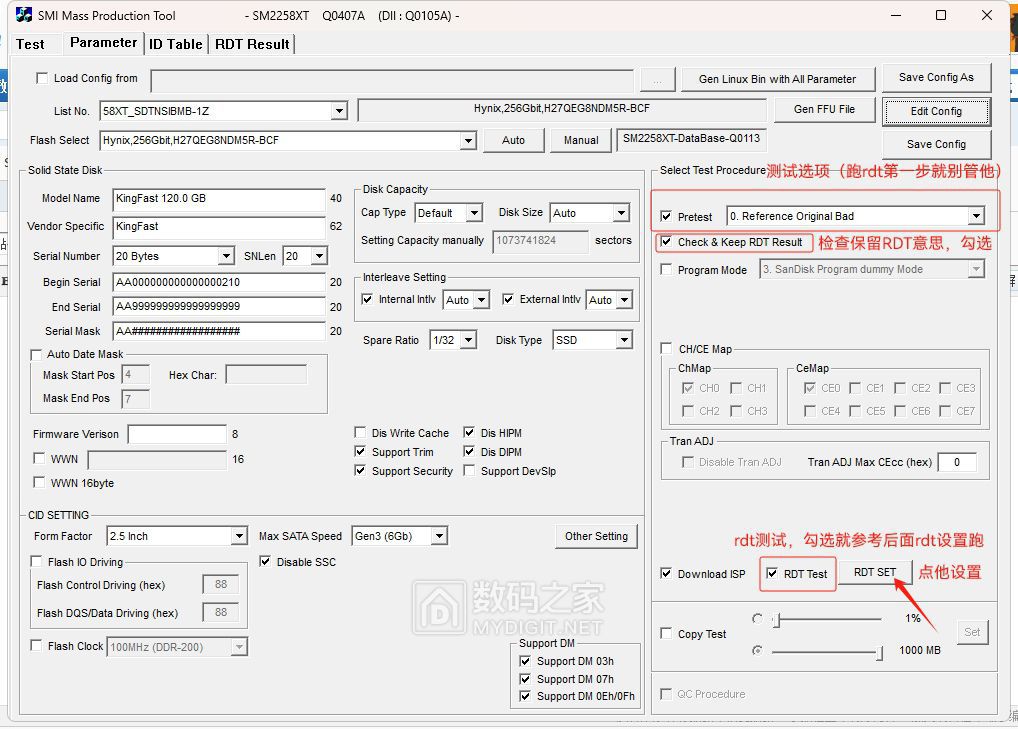Uncheck Support DM 07h checkbox
Image resolution: width=1018 pixels, height=729 pixels.
[x=525, y=679]
